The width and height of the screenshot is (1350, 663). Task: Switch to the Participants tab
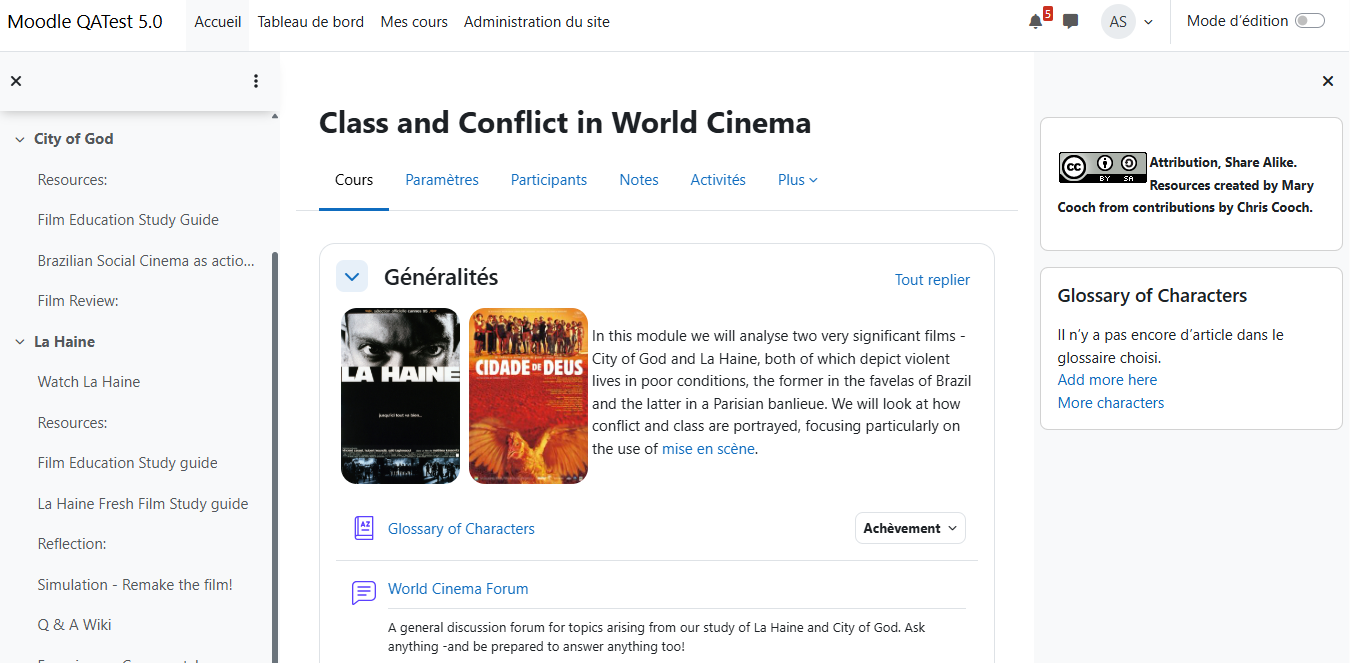point(549,180)
